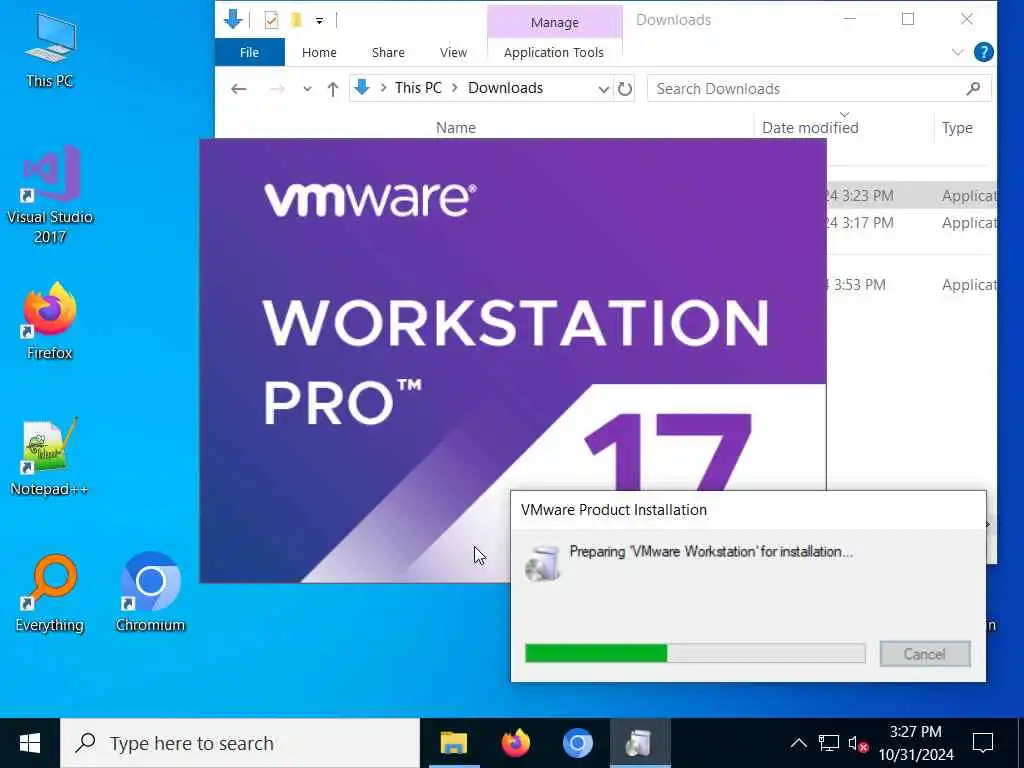1024x768 pixels.
Task: Select the file row dated 3:23 PM
Action: pos(911,196)
